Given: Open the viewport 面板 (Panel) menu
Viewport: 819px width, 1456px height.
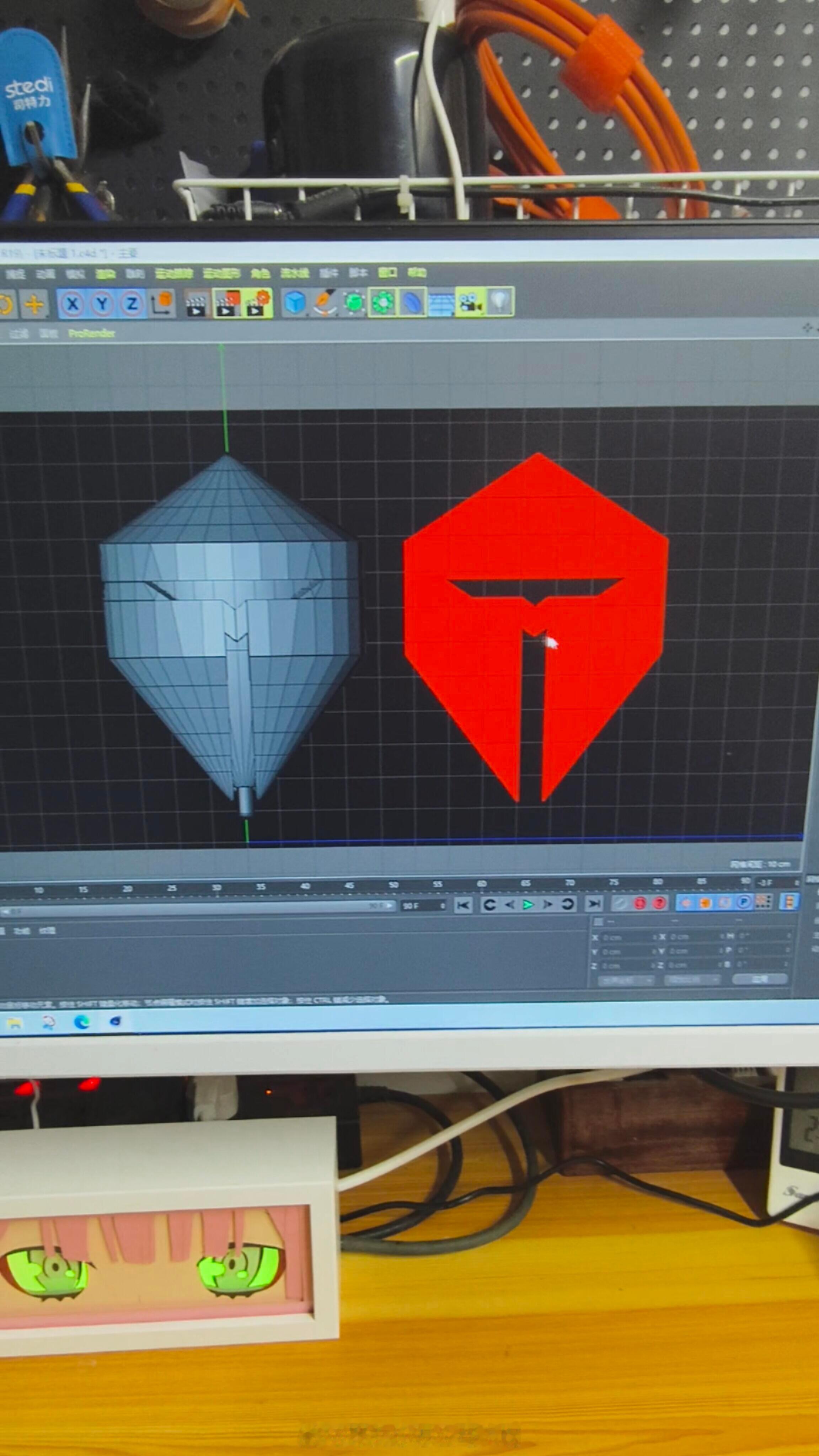Looking at the screenshot, I should click(x=49, y=333).
